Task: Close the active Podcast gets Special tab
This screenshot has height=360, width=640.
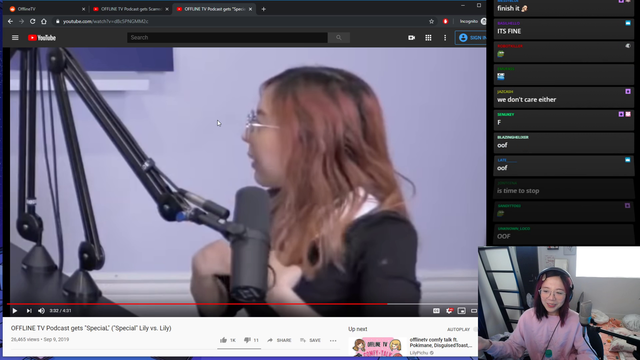Action: coord(250,9)
